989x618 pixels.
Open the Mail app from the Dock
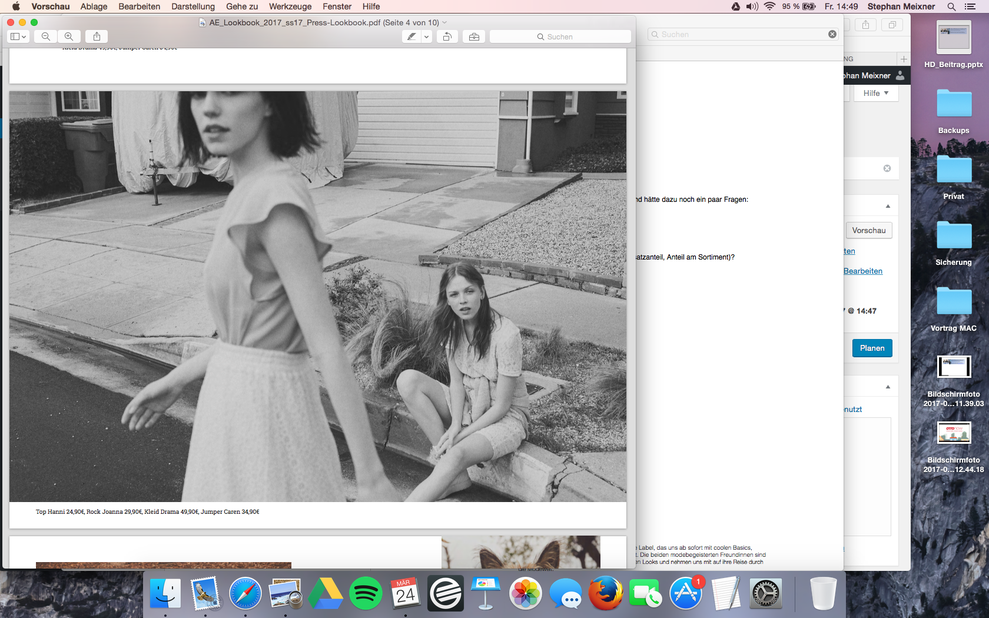205,594
